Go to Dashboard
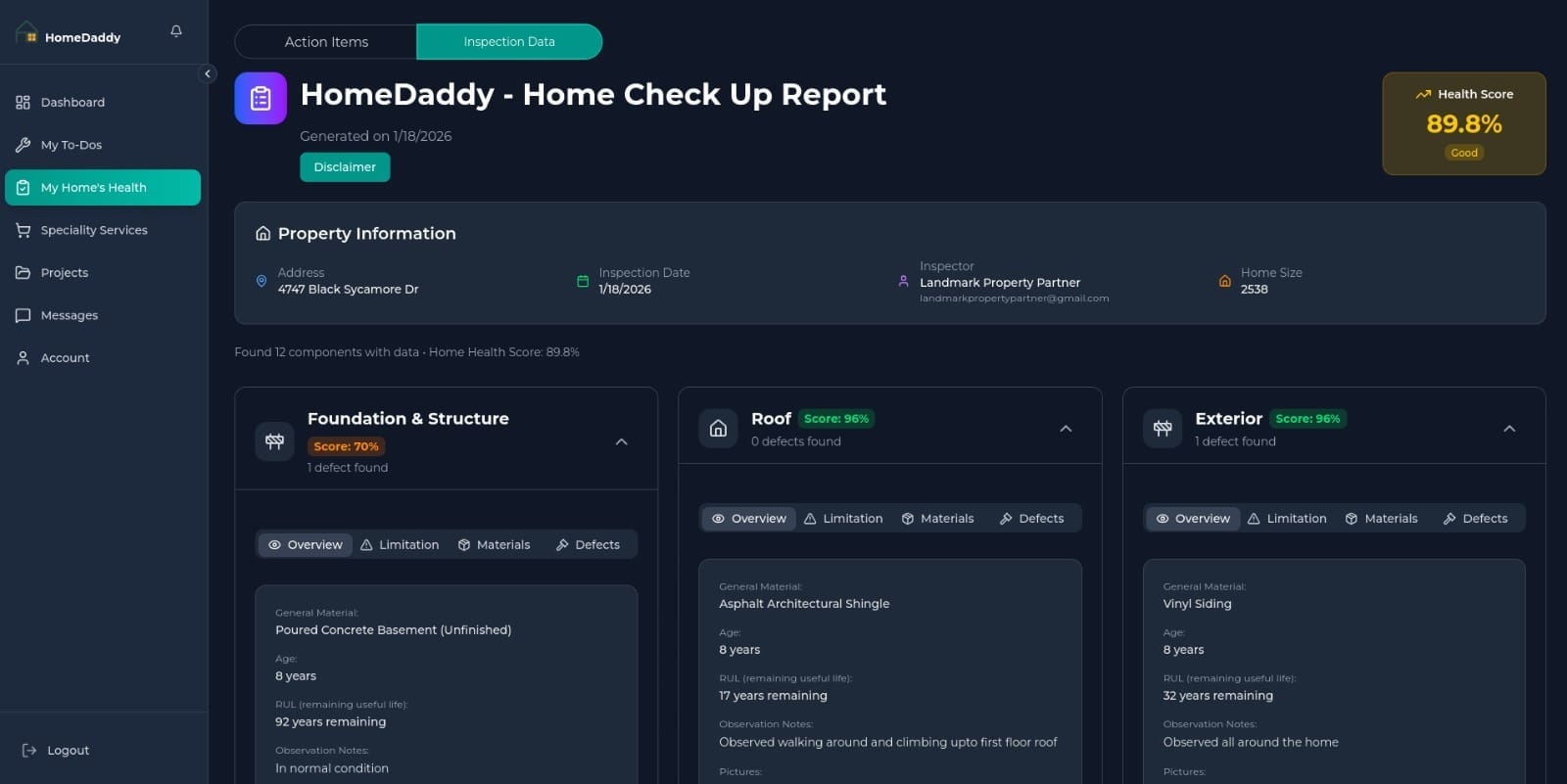The image size is (1567, 784). [103, 102]
